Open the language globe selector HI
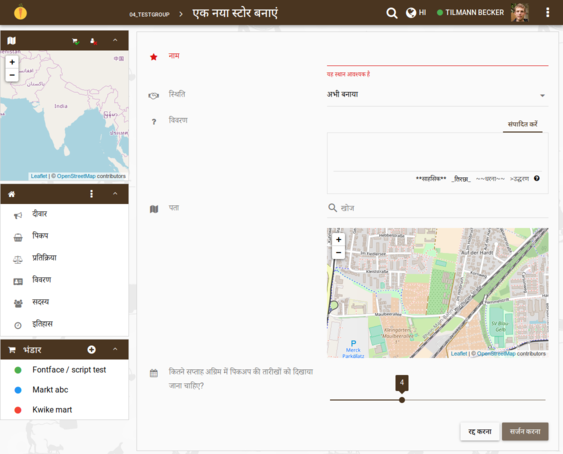563x454 pixels. click(x=416, y=13)
